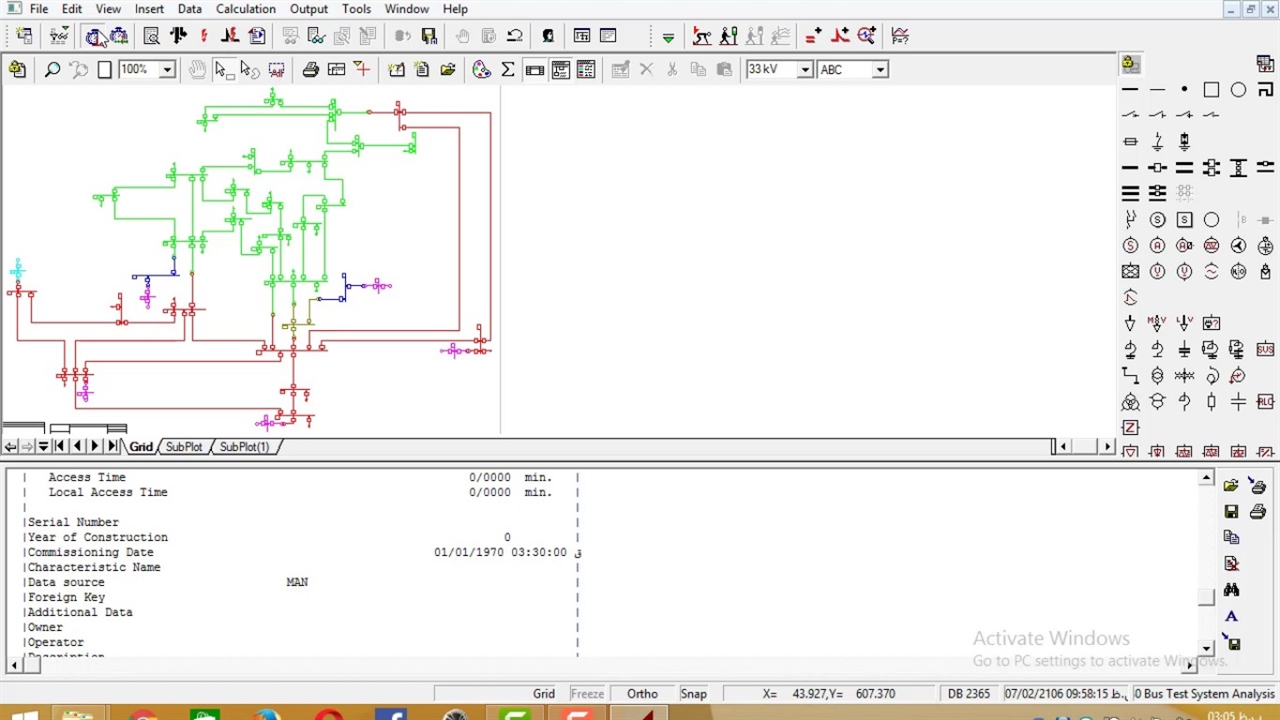Click the Grid label in status bar

(x=543, y=694)
